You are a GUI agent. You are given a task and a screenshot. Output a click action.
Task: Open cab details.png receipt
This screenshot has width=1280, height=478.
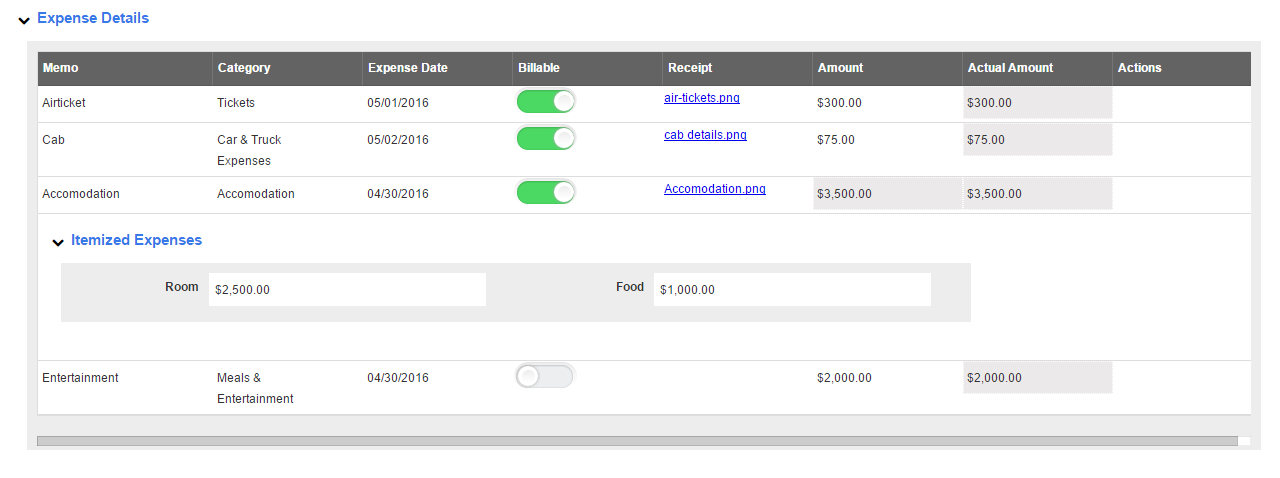pos(705,135)
